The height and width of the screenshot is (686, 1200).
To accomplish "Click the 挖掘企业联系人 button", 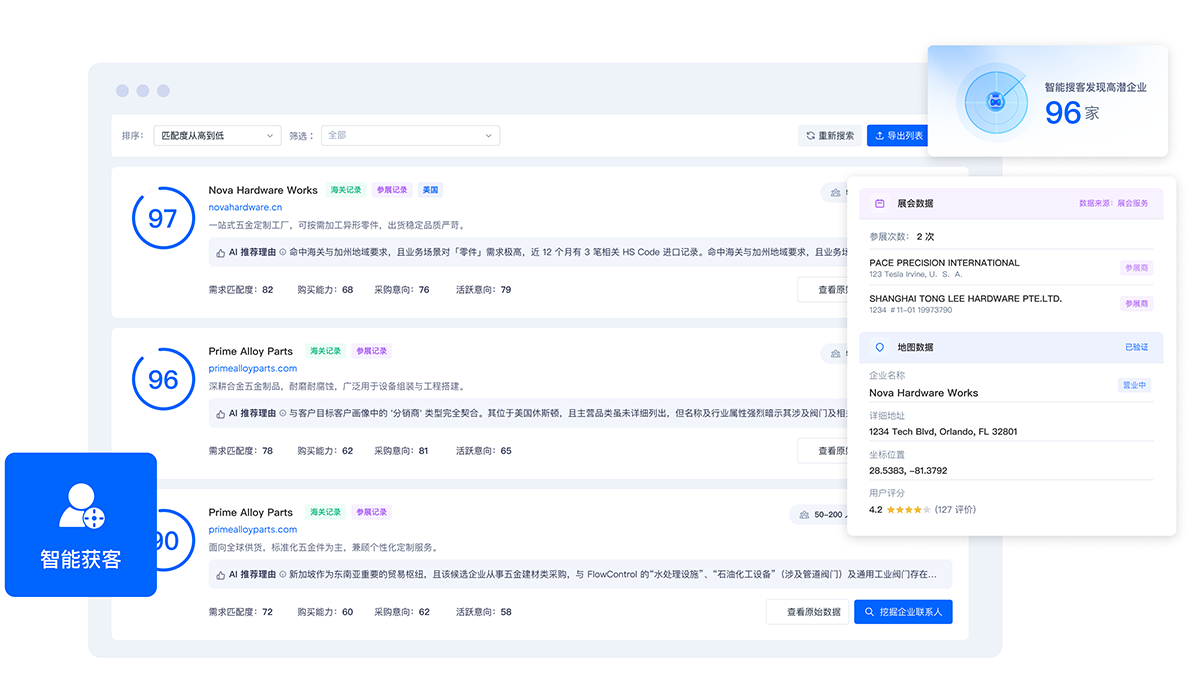I will [903, 611].
